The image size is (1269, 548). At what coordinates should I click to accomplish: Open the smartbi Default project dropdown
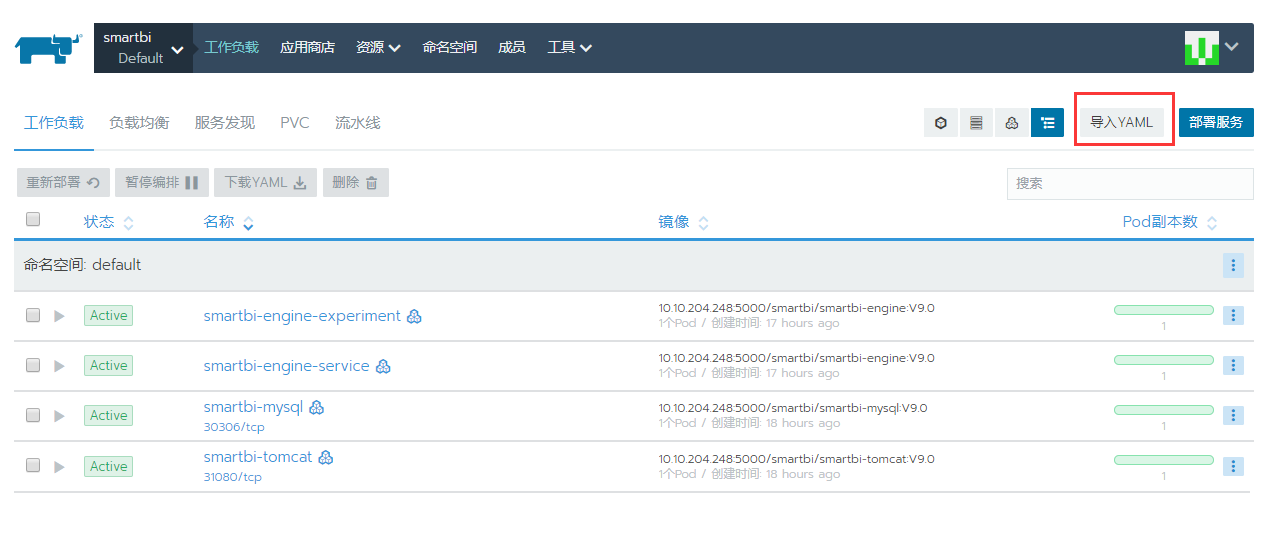click(143, 48)
